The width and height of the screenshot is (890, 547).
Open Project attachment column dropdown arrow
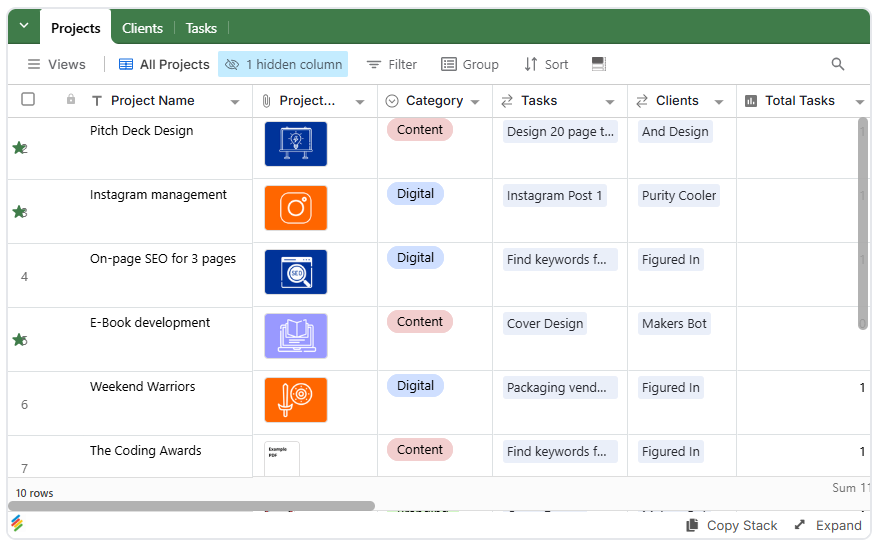coord(360,102)
